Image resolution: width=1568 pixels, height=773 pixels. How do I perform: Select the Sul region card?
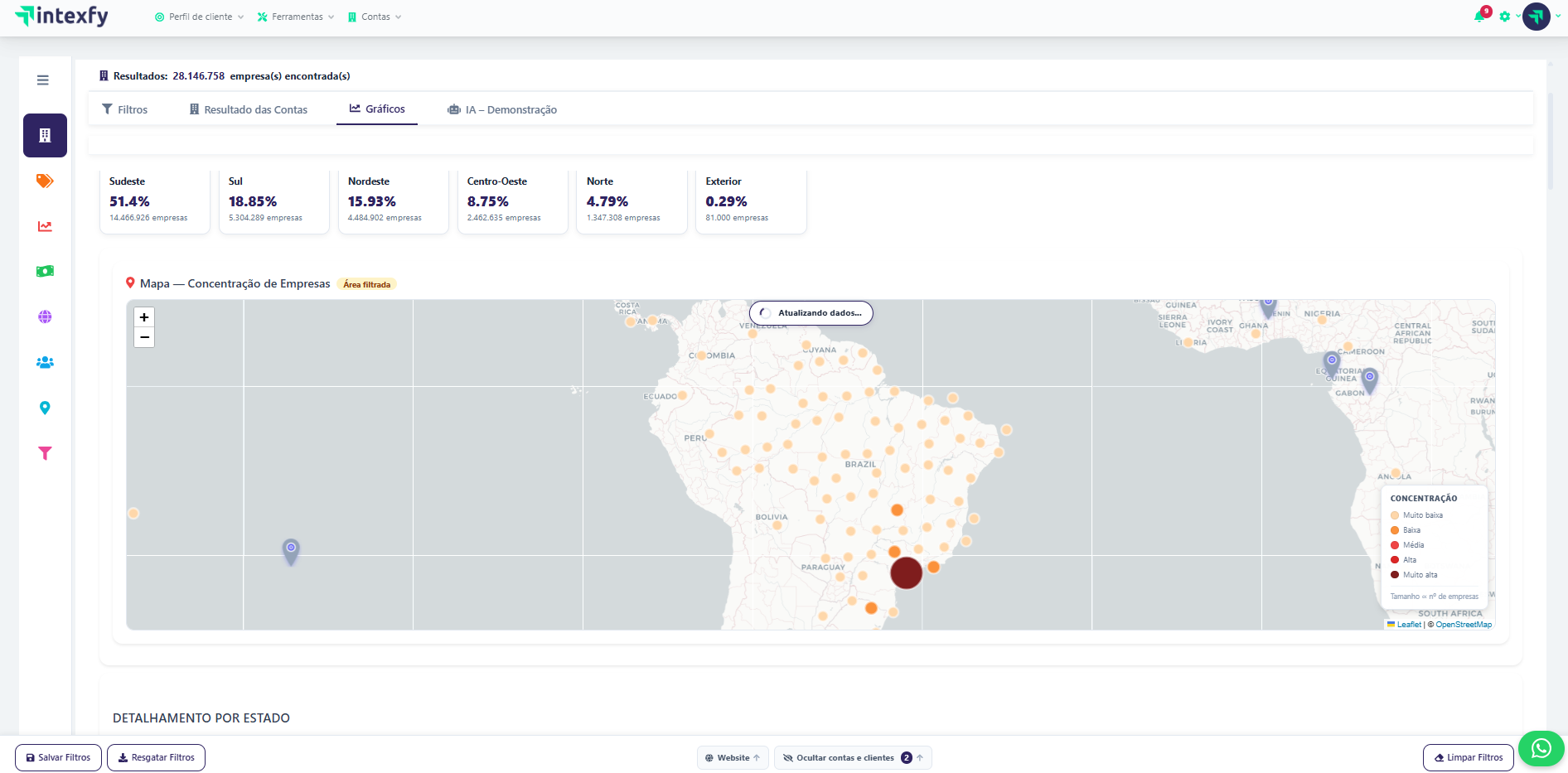[x=274, y=201]
